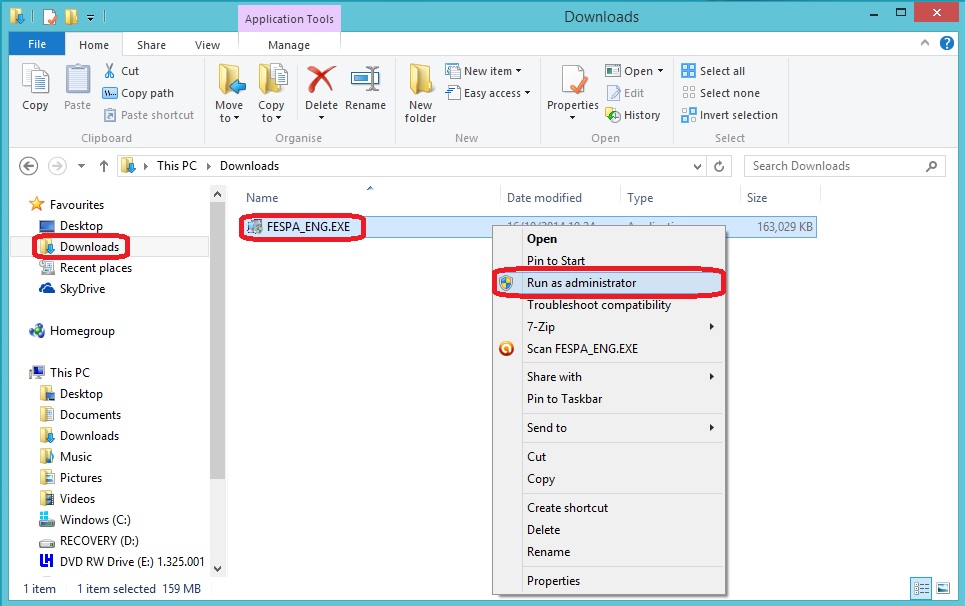965x606 pixels.
Task: Click Copy path in the ribbon
Action: (x=138, y=93)
